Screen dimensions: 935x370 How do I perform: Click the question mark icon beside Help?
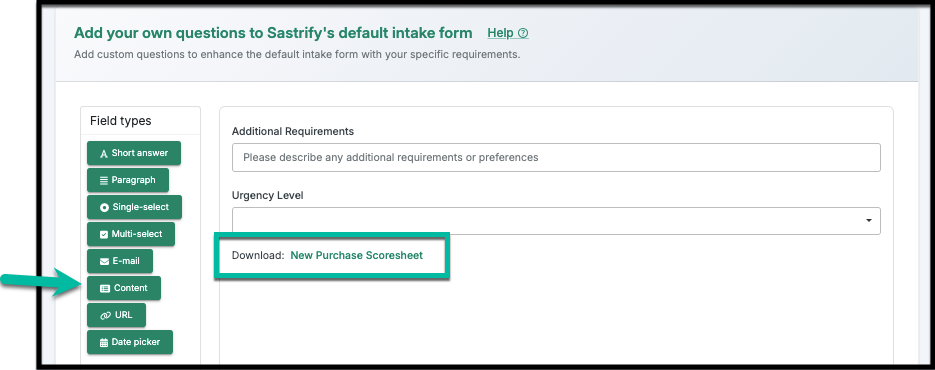pyautogui.click(x=523, y=33)
